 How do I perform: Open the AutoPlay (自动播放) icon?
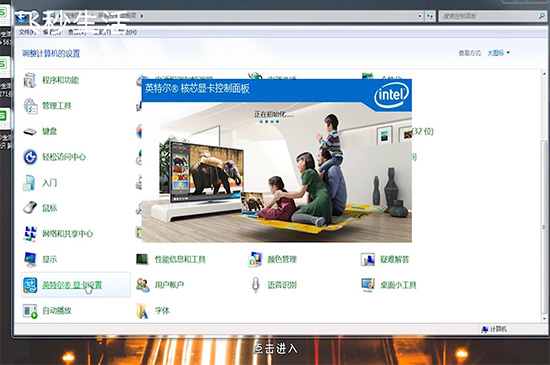tap(30, 311)
